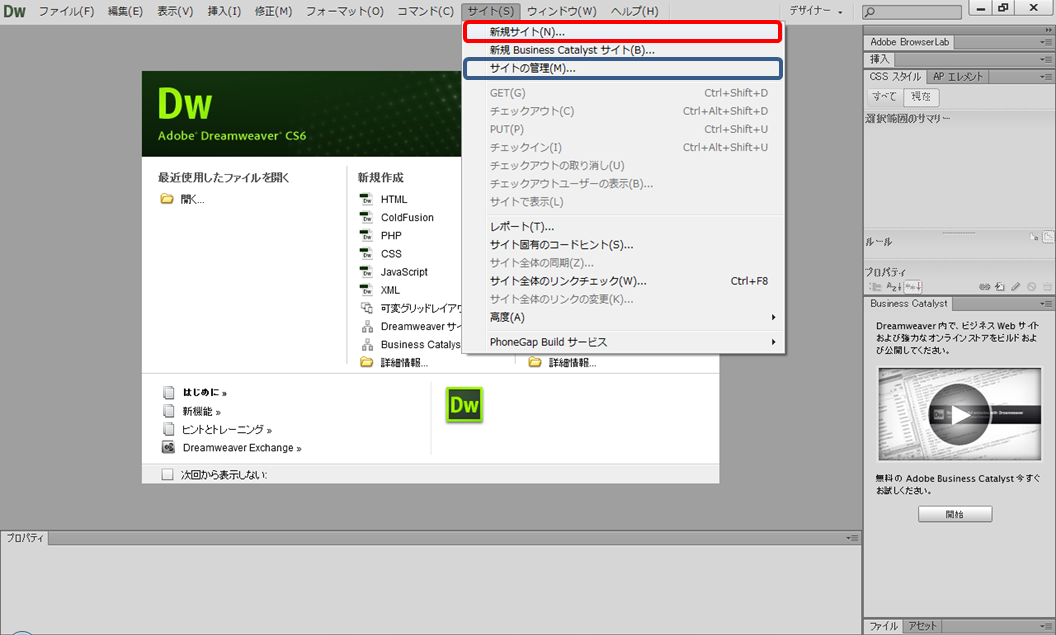Toggle the 現在 view in CSS panel
Viewport: 1056px width, 635px height.
point(921,97)
